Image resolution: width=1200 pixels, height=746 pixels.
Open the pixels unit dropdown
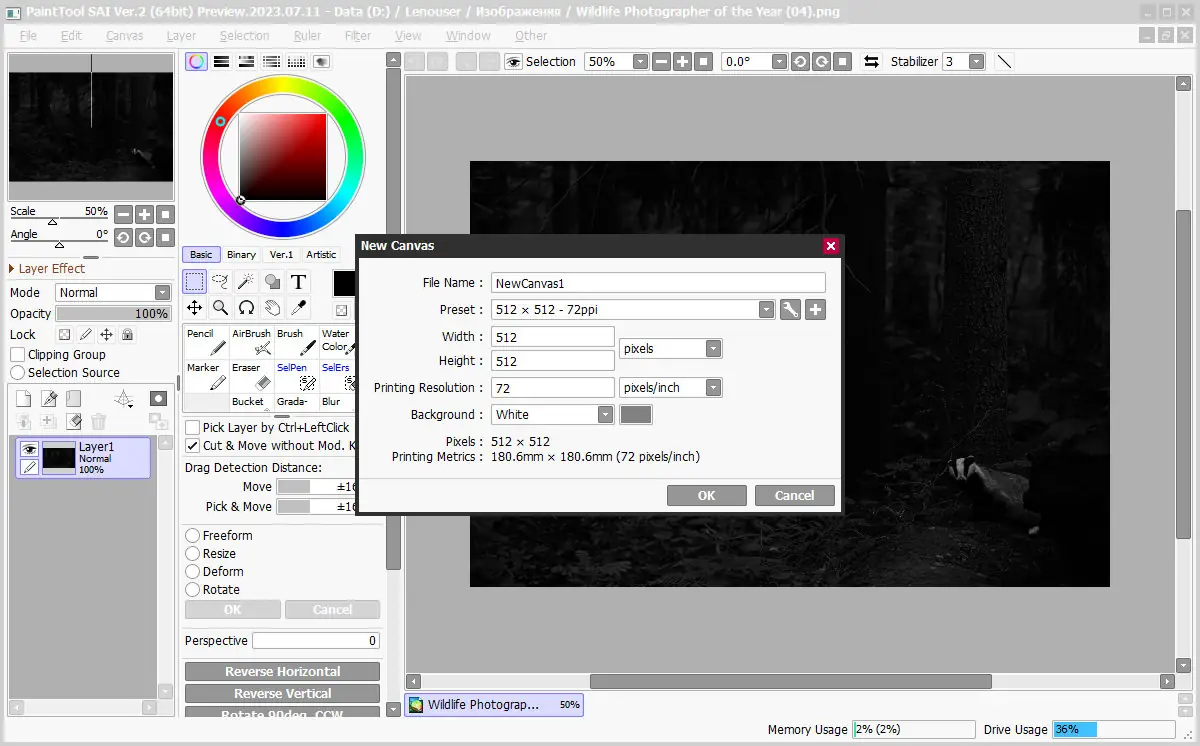pos(713,349)
